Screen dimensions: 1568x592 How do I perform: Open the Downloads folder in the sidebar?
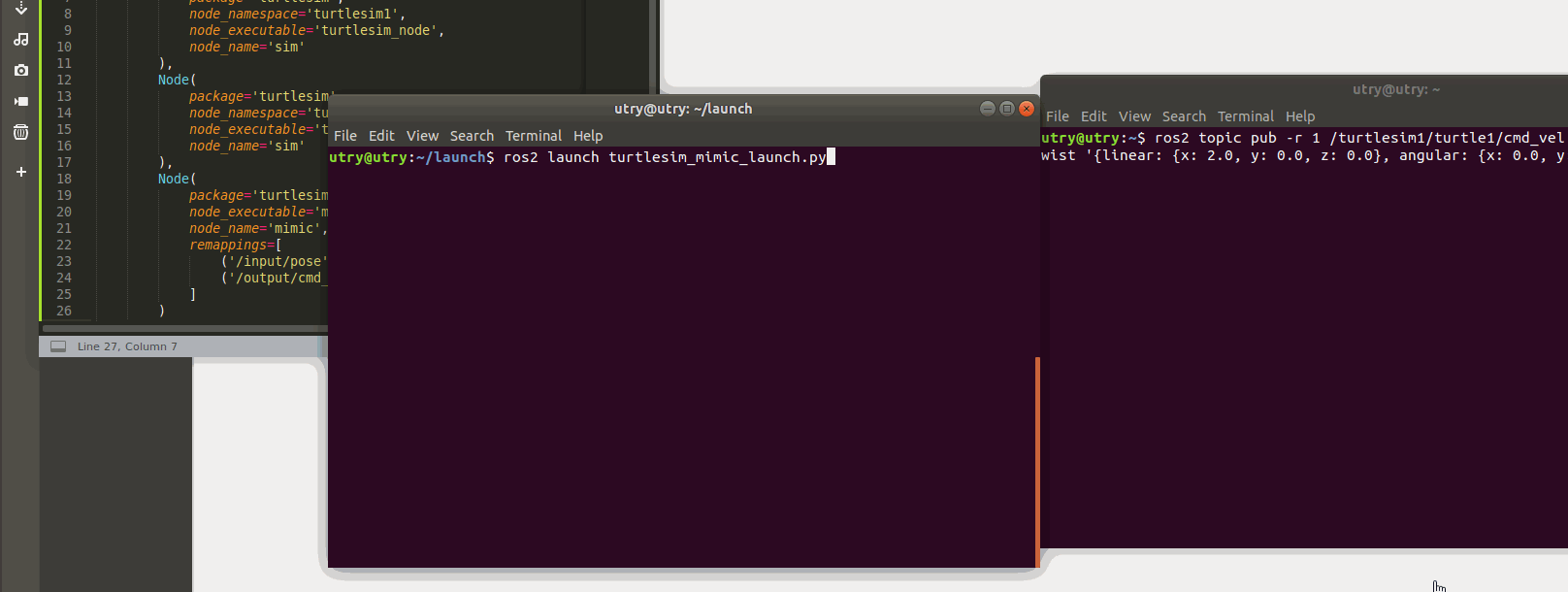point(20,8)
